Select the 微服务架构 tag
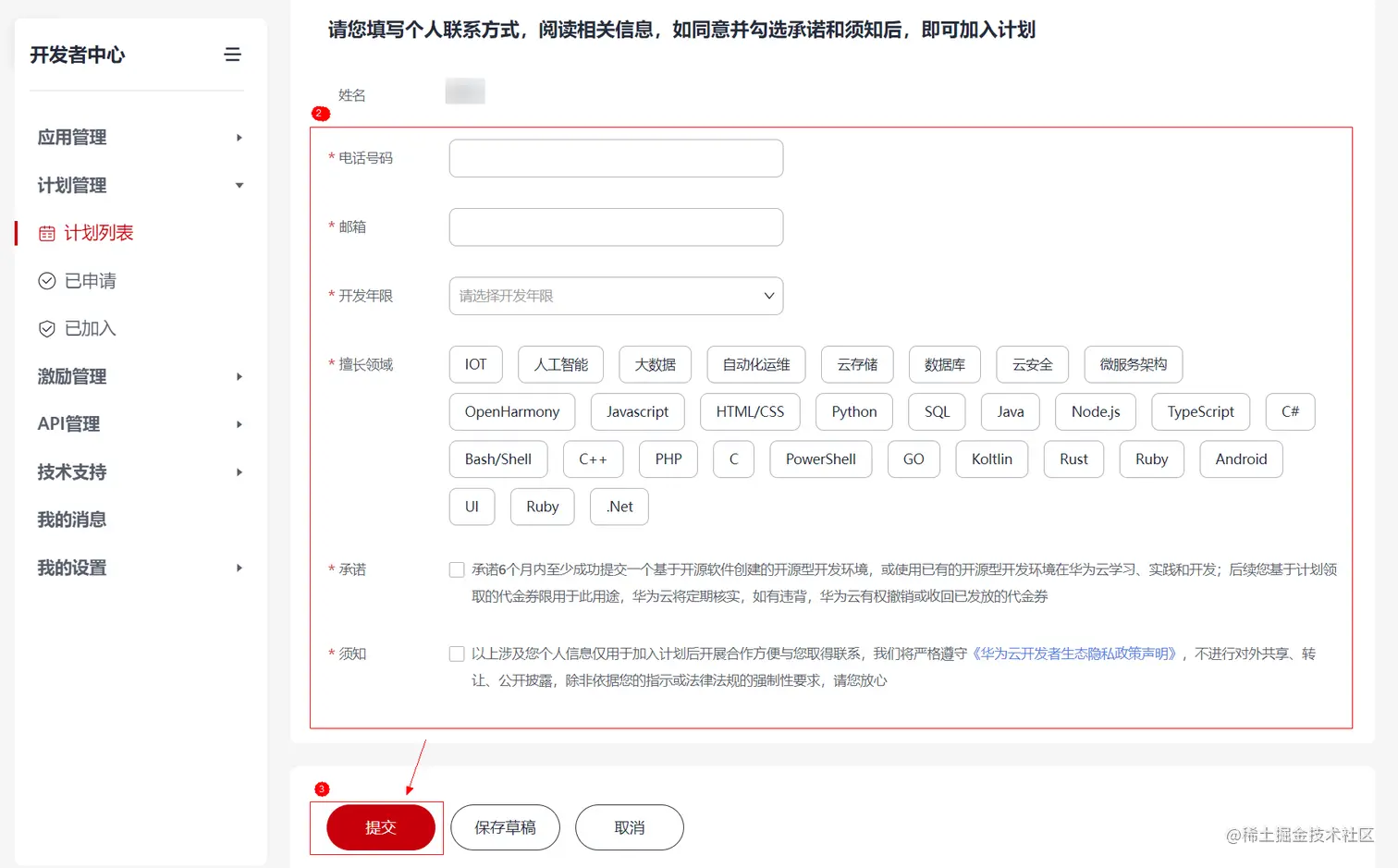The height and width of the screenshot is (868, 1398). (x=1134, y=364)
